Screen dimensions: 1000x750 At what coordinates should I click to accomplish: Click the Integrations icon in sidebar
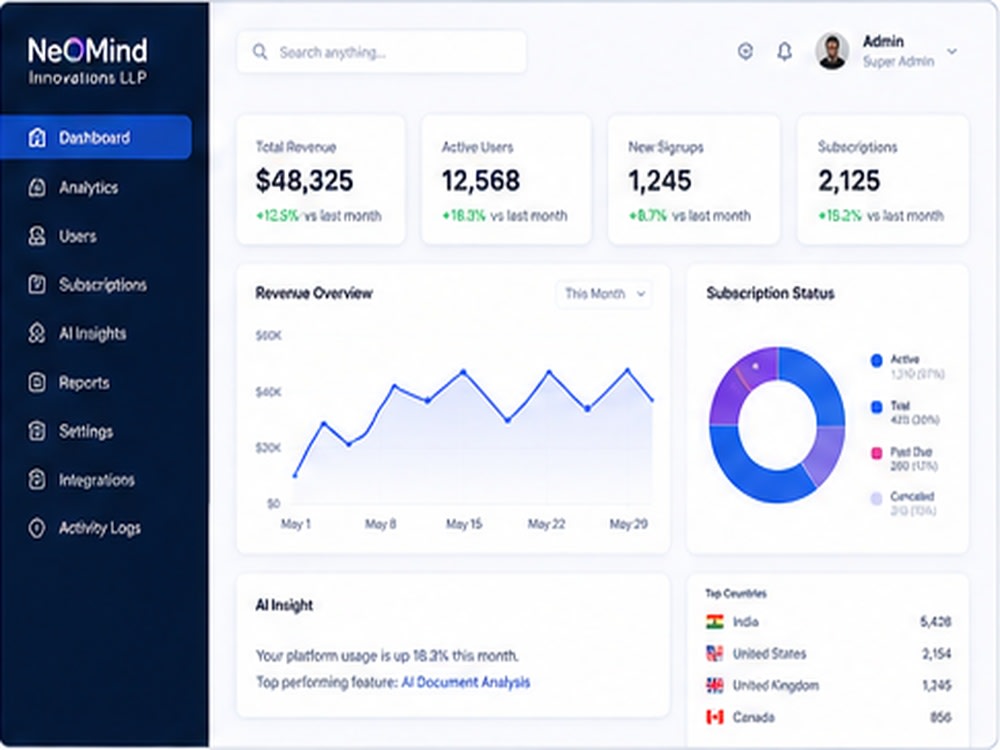37,480
